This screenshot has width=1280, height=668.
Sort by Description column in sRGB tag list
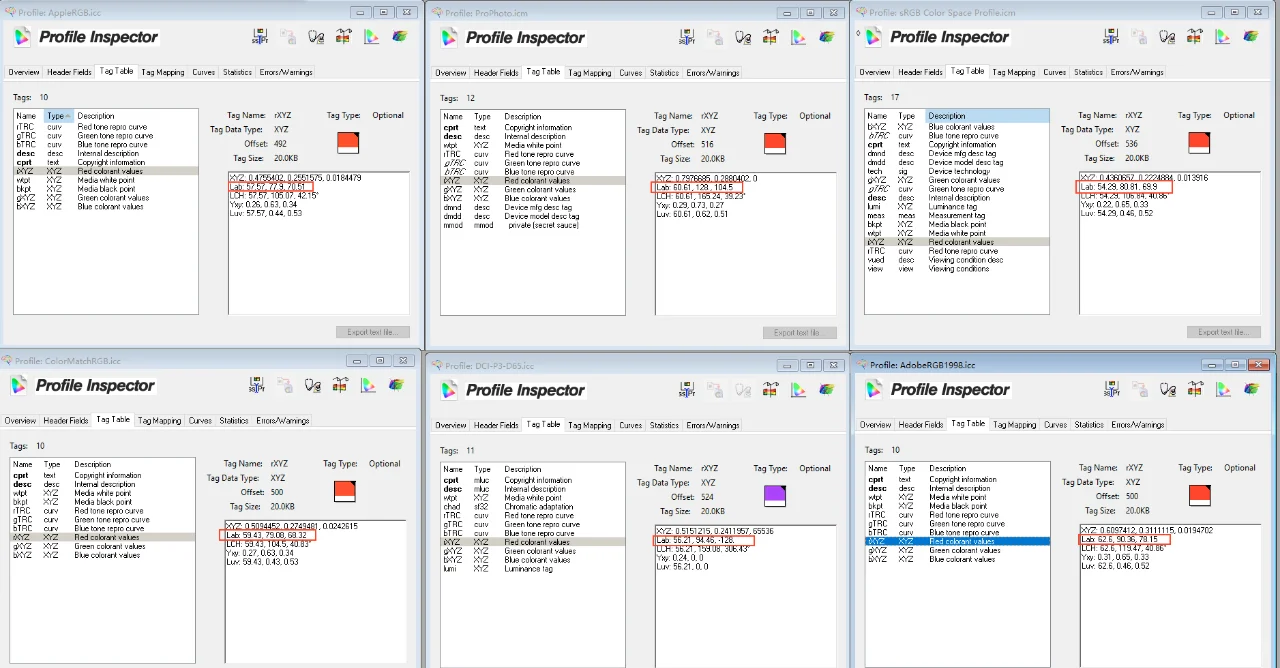pos(988,115)
